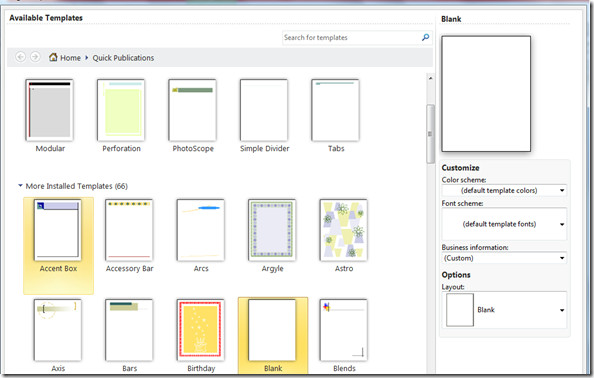The image size is (594, 378).
Task: Choose the Perforation template
Action: (120, 110)
